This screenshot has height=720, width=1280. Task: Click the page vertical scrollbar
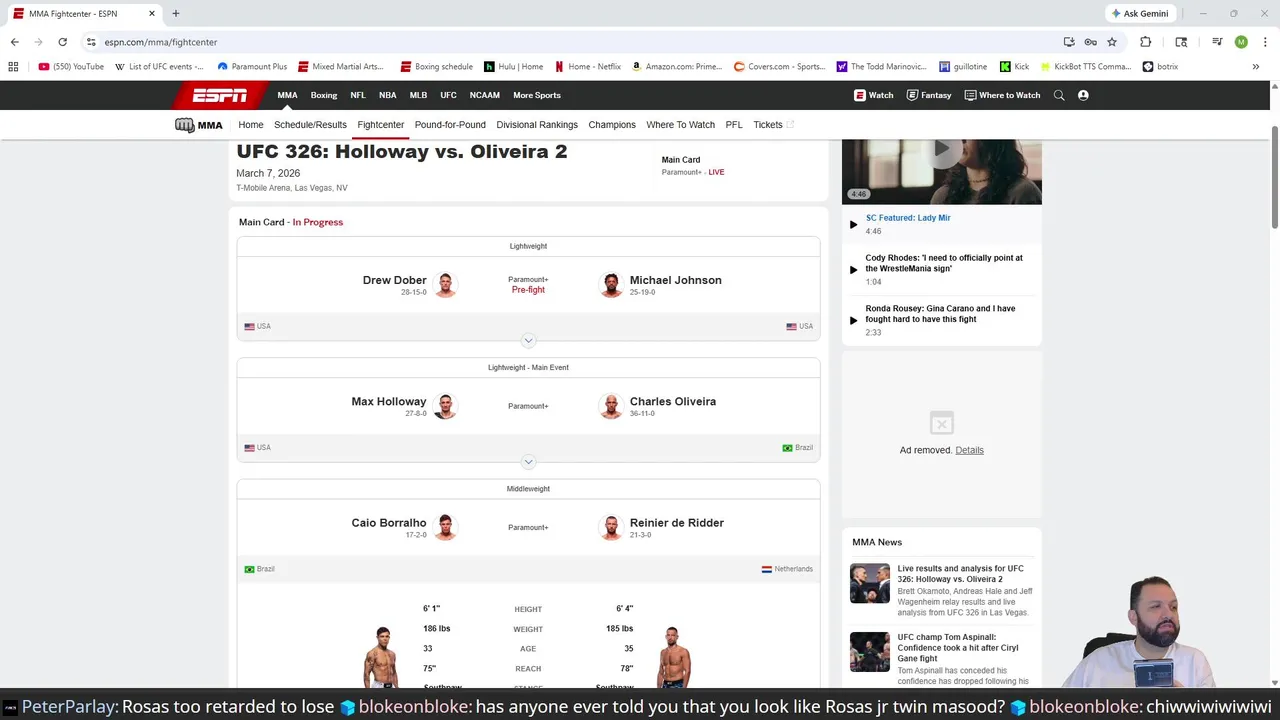pyautogui.click(x=1274, y=180)
